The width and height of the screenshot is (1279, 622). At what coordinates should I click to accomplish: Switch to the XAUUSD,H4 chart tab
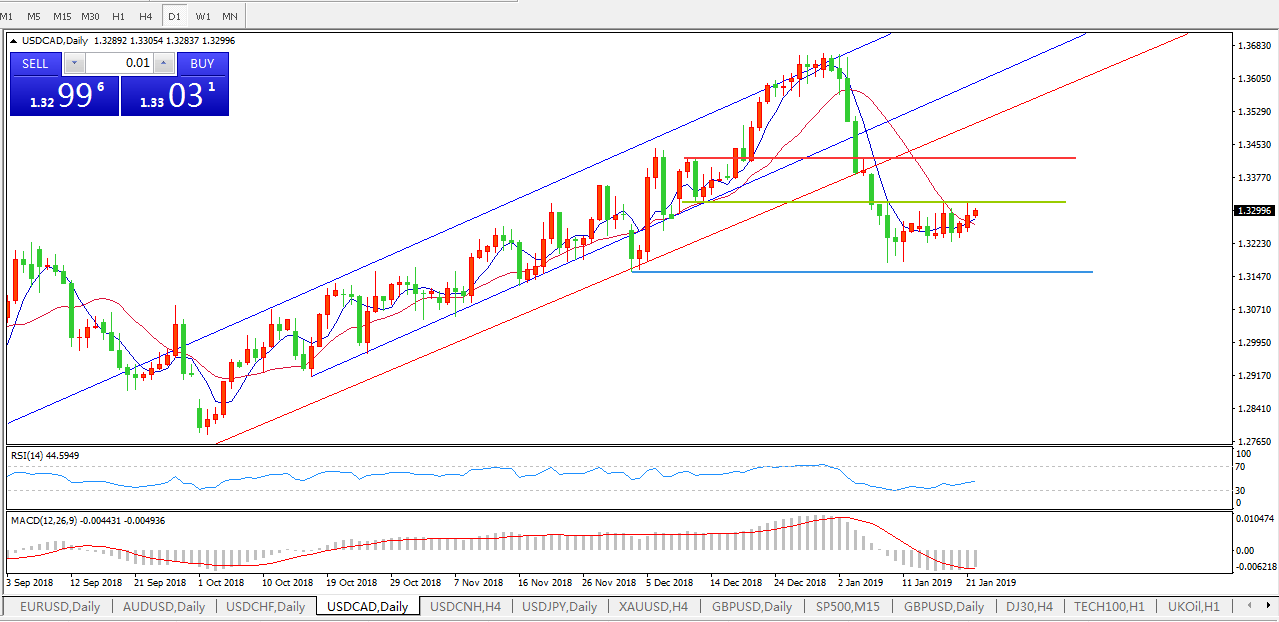[x=652, y=606]
